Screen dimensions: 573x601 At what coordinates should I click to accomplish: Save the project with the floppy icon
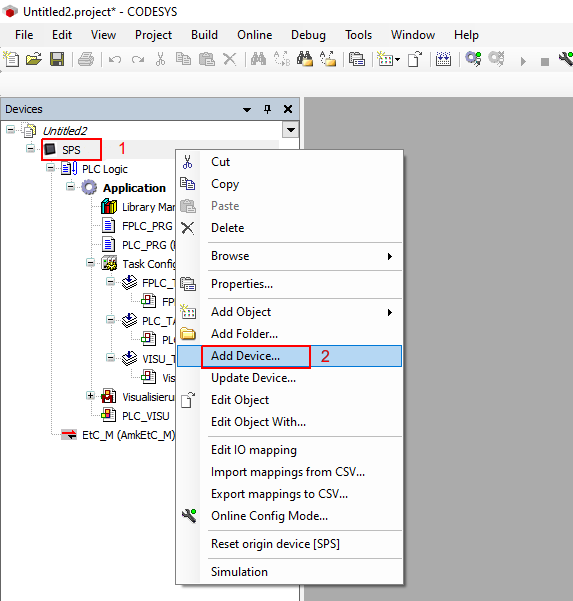point(57,59)
